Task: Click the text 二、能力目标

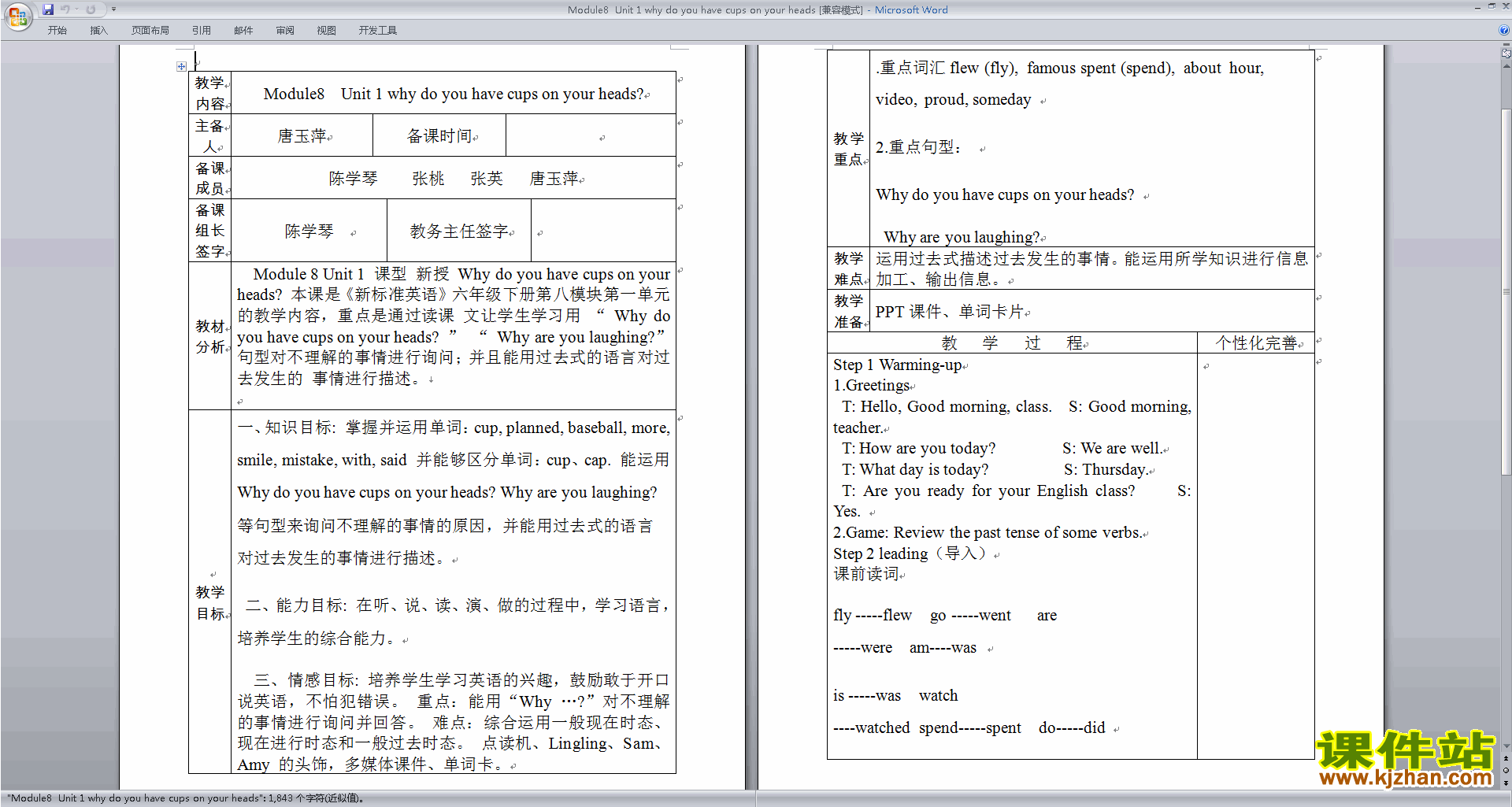Action: click(x=296, y=605)
